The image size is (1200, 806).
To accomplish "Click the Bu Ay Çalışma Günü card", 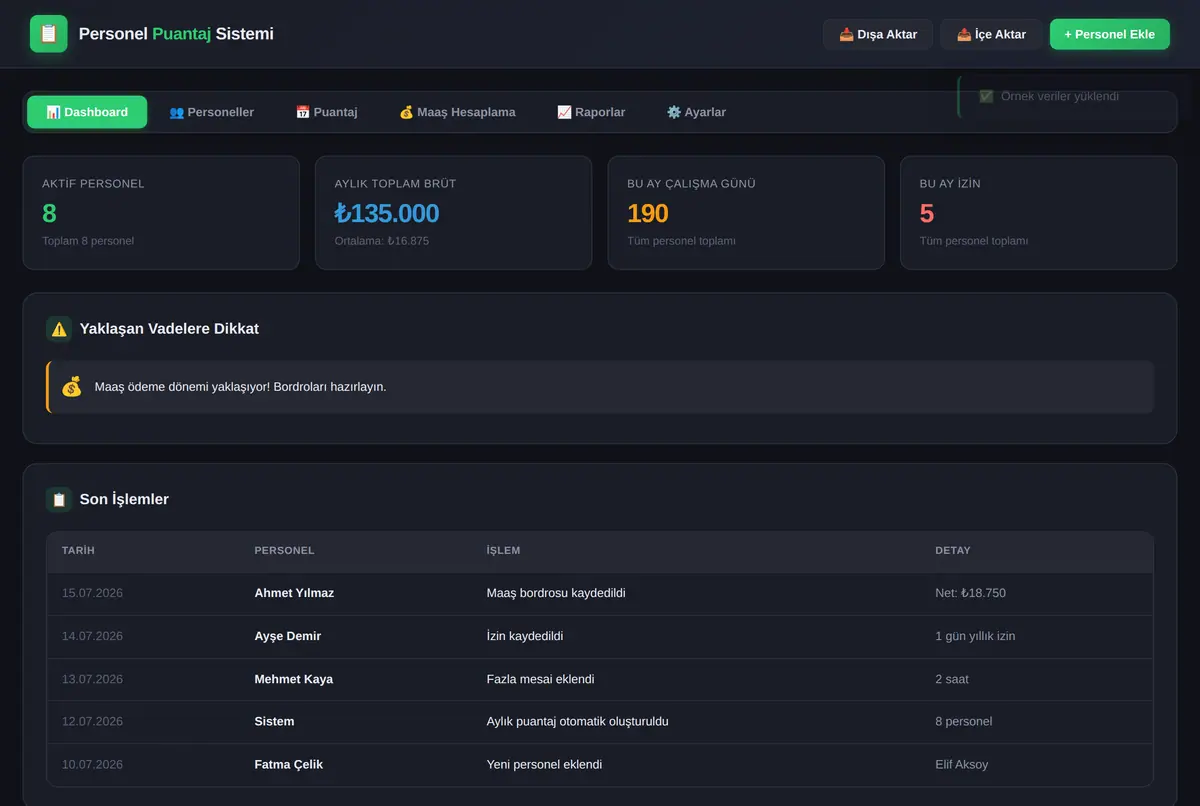I will [746, 213].
